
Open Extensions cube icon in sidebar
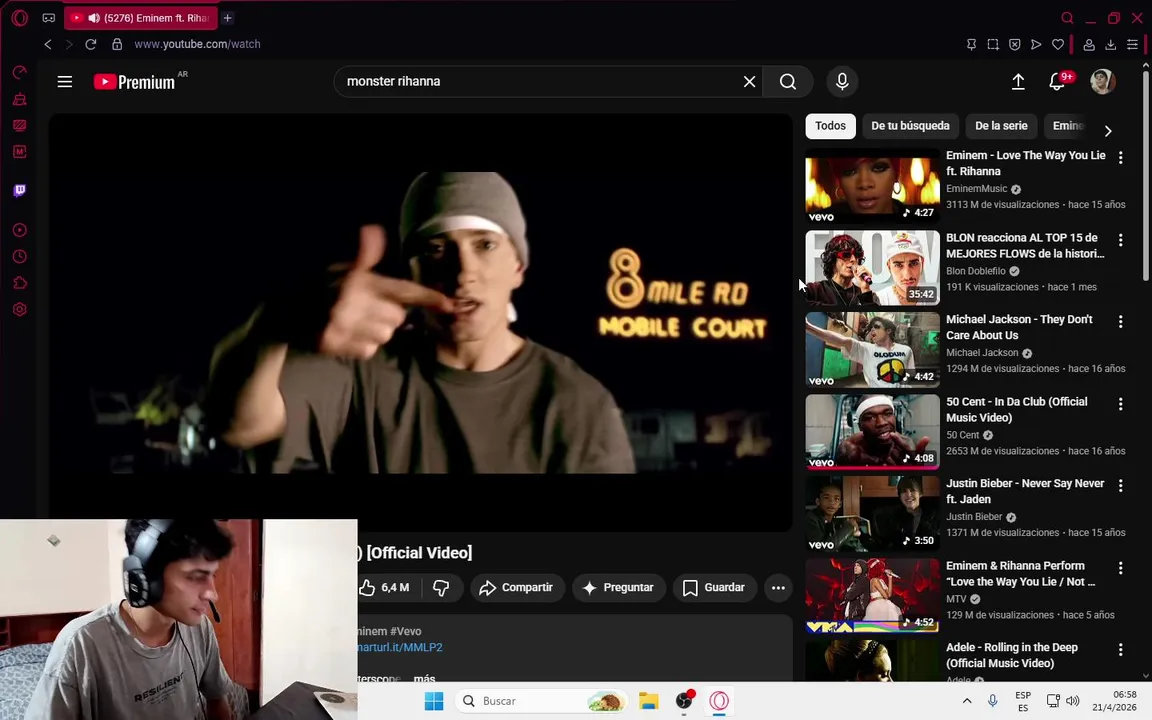point(20,283)
